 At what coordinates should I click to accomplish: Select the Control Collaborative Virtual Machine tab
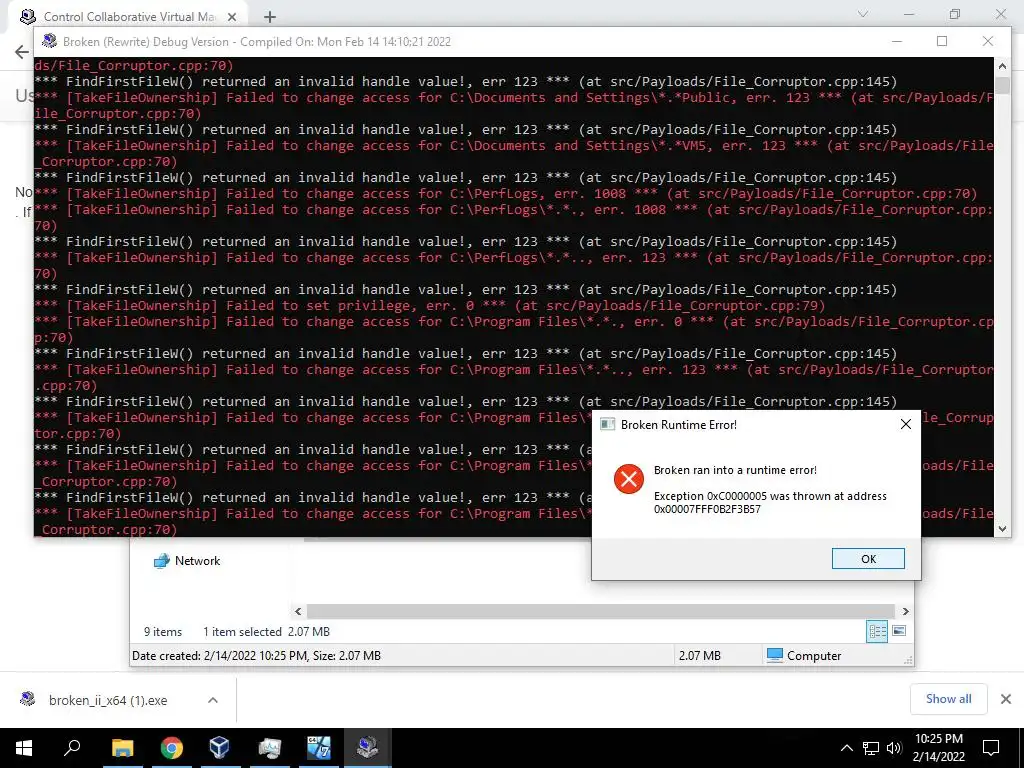[127, 17]
